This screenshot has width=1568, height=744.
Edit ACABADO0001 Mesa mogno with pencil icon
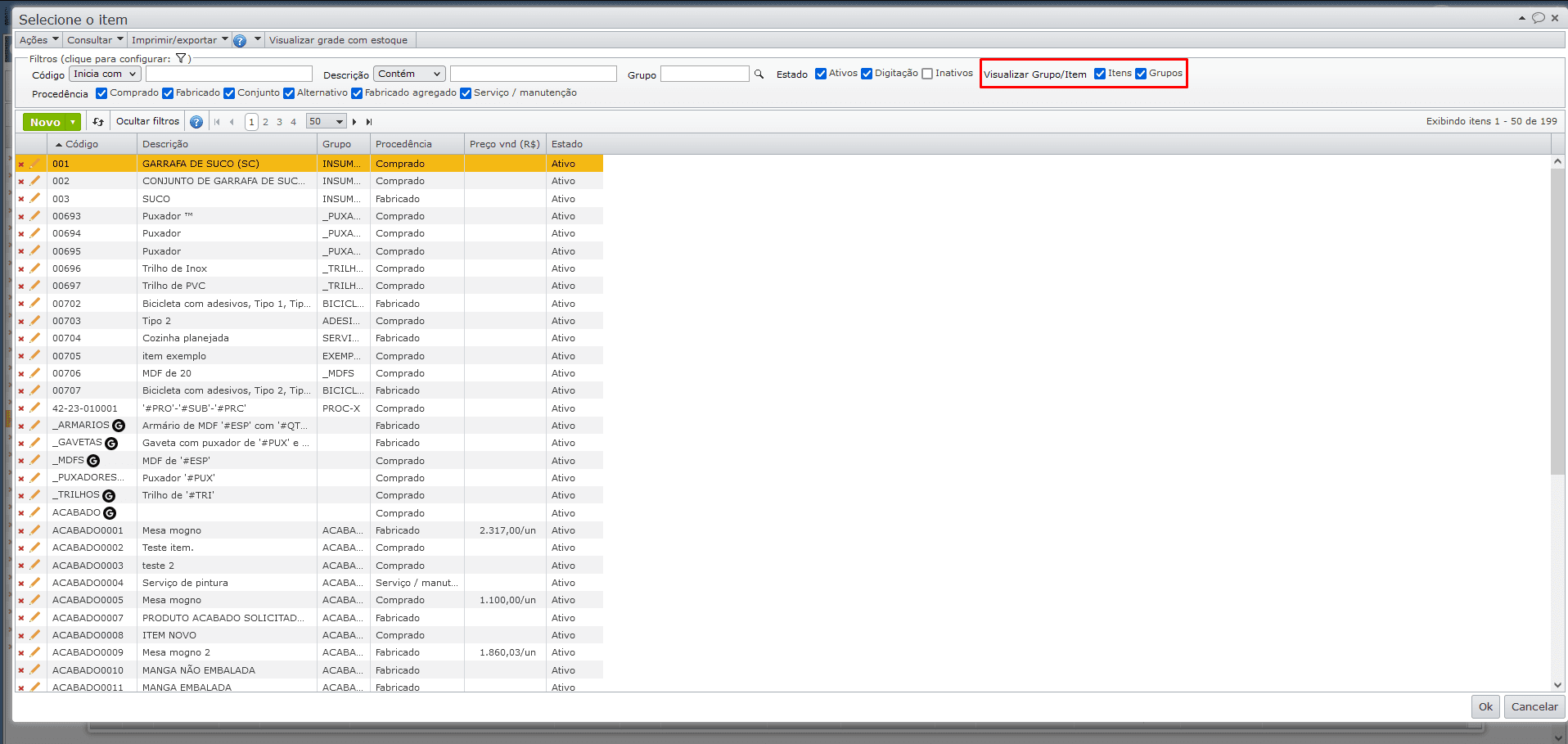tap(34, 530)
